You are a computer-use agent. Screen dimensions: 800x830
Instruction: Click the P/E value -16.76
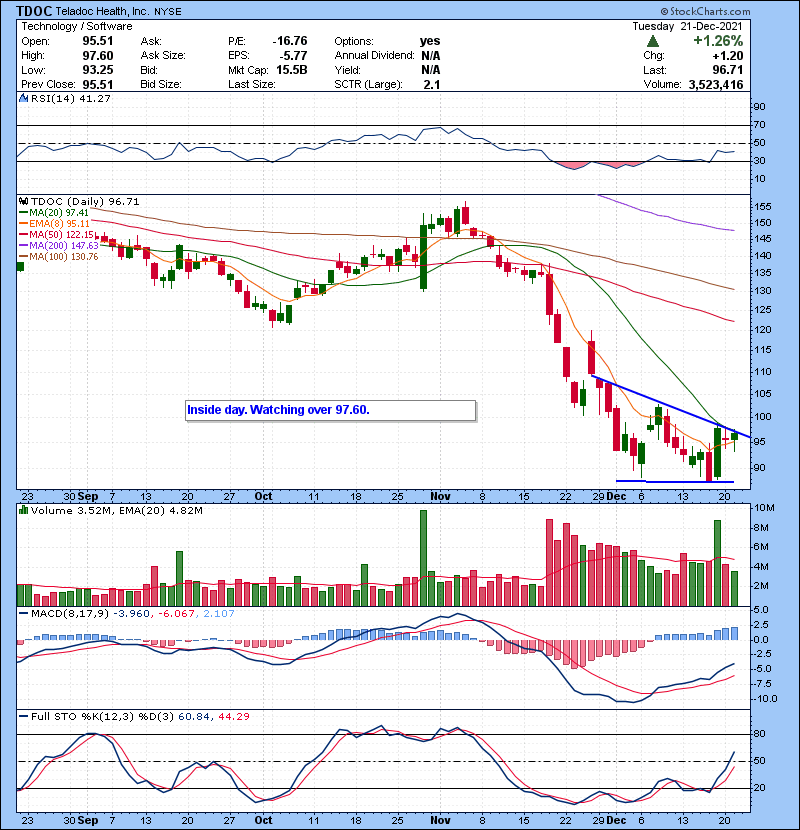[x=290, y=41]
